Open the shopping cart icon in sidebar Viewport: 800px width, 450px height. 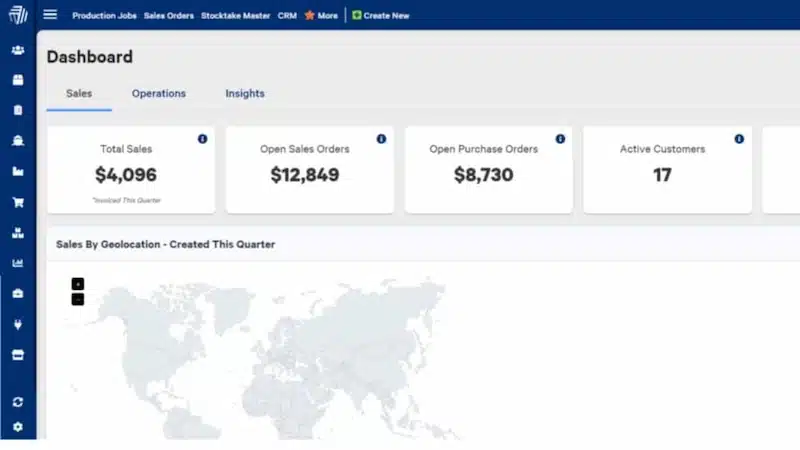pyautogui.click(x=18, y=202)
